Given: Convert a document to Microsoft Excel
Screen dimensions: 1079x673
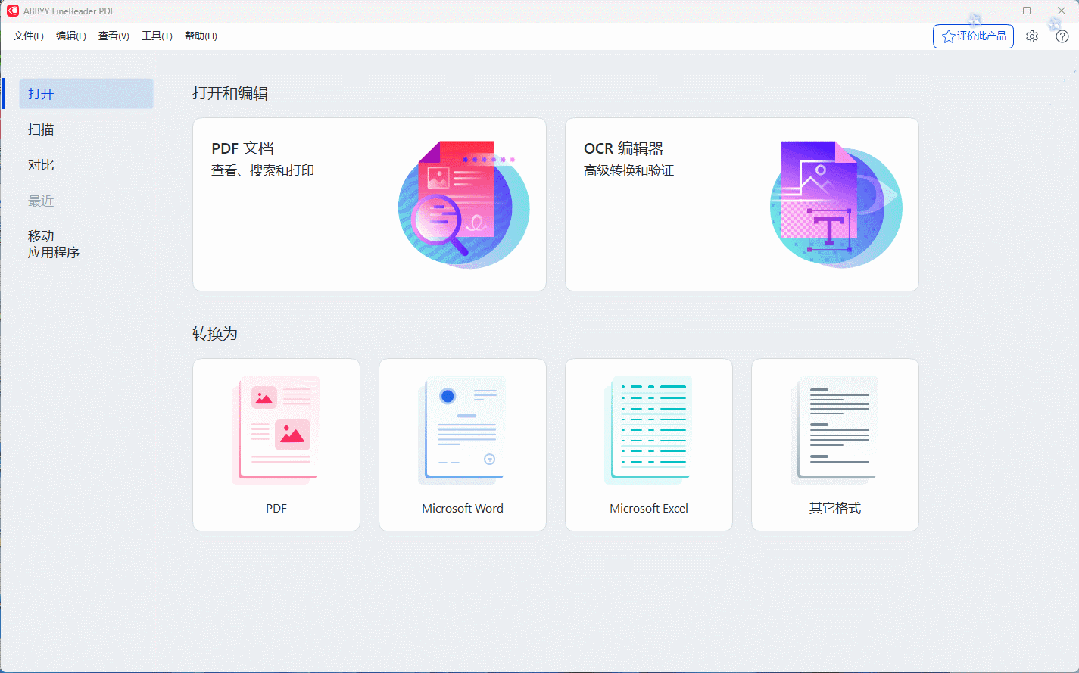Looking at the screenshot, I should coord(648,444).
